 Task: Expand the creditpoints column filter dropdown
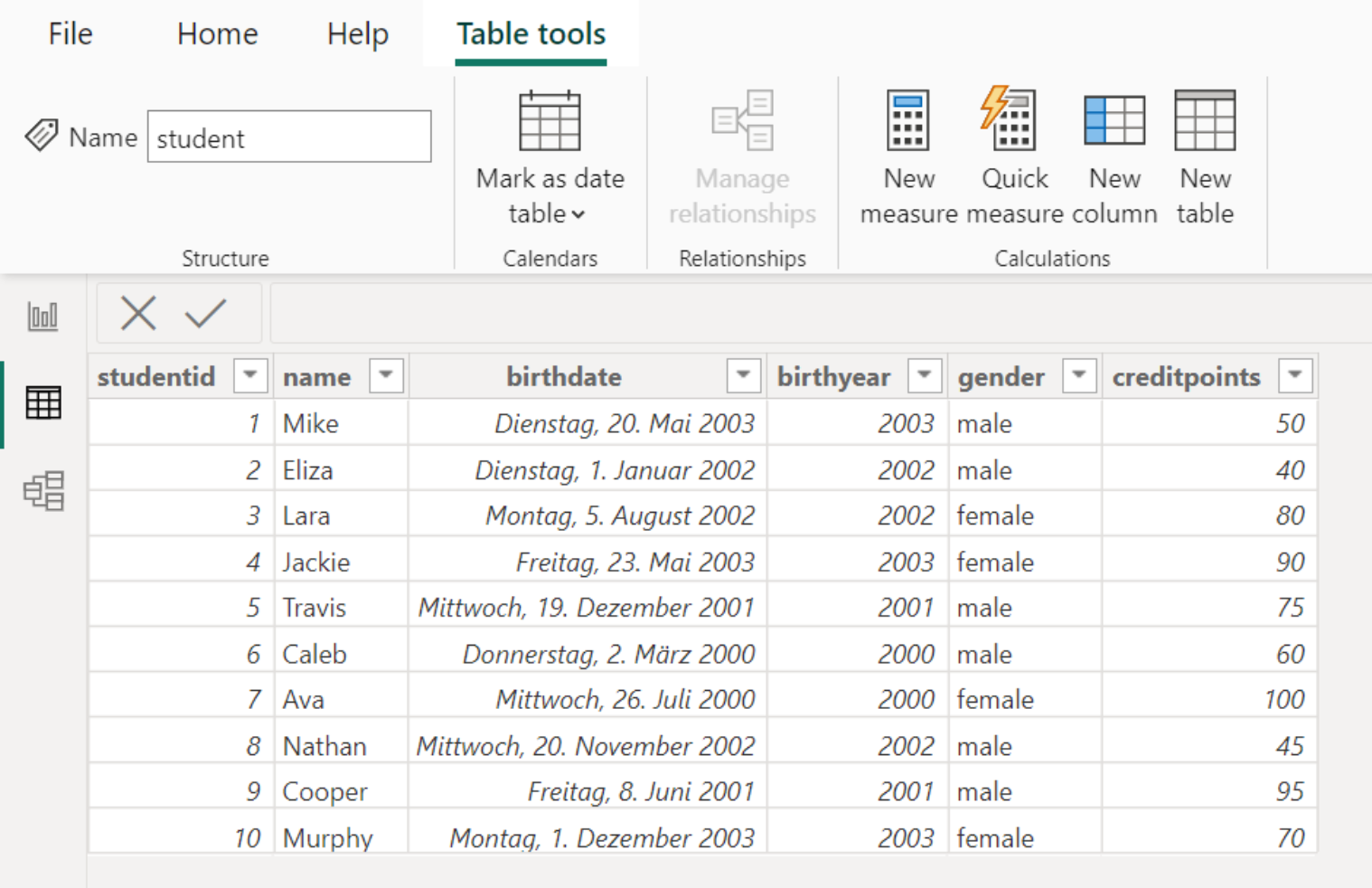tap(1294, 375)
